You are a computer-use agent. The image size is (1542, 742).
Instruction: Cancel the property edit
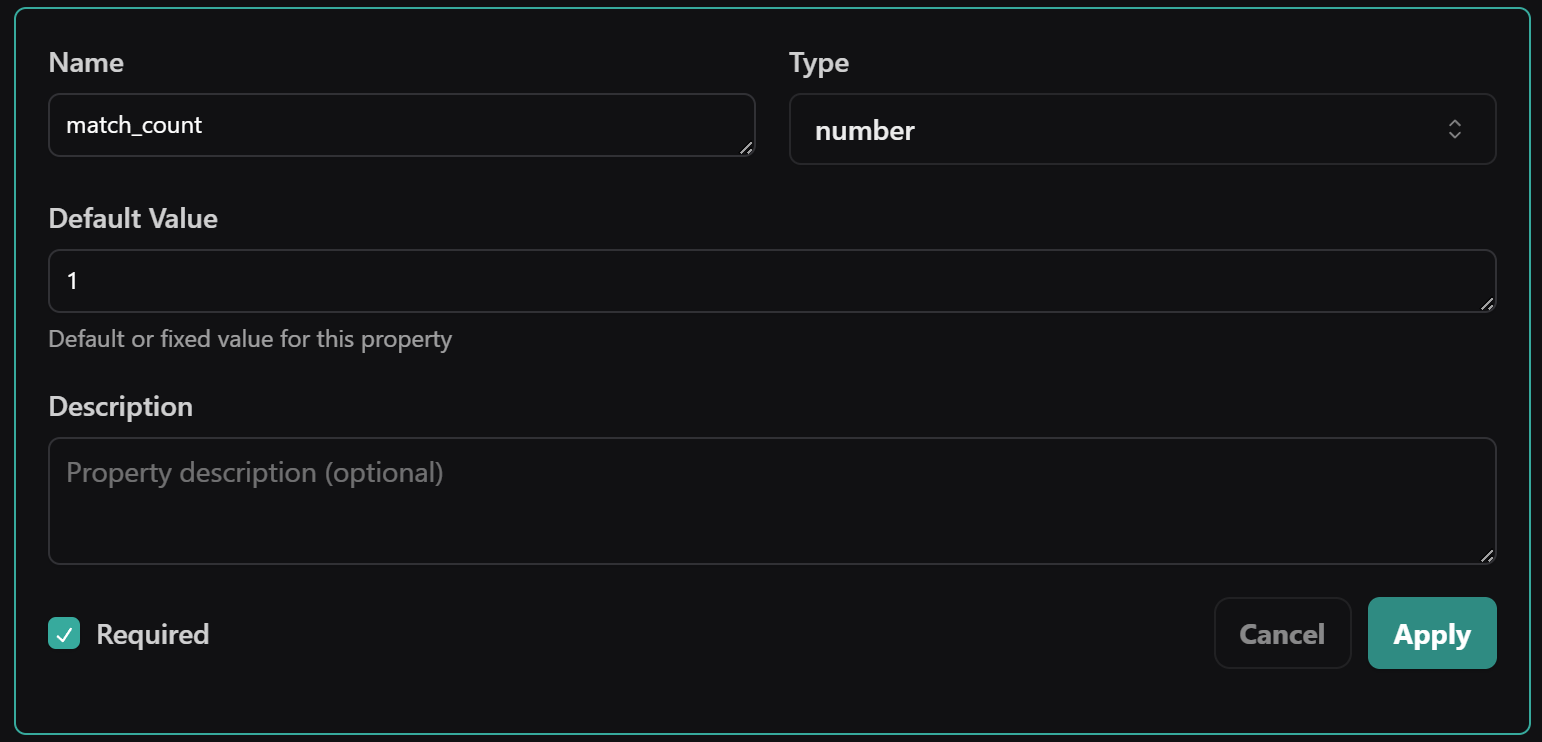1282,633
